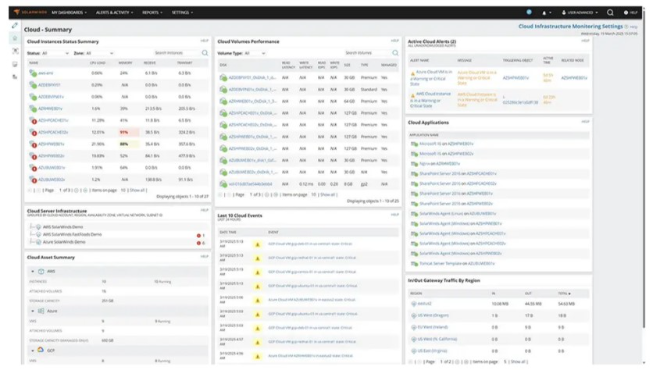660x388 pixels.
Task: Click the Standard type cell in volumes table
Action: 369,90
